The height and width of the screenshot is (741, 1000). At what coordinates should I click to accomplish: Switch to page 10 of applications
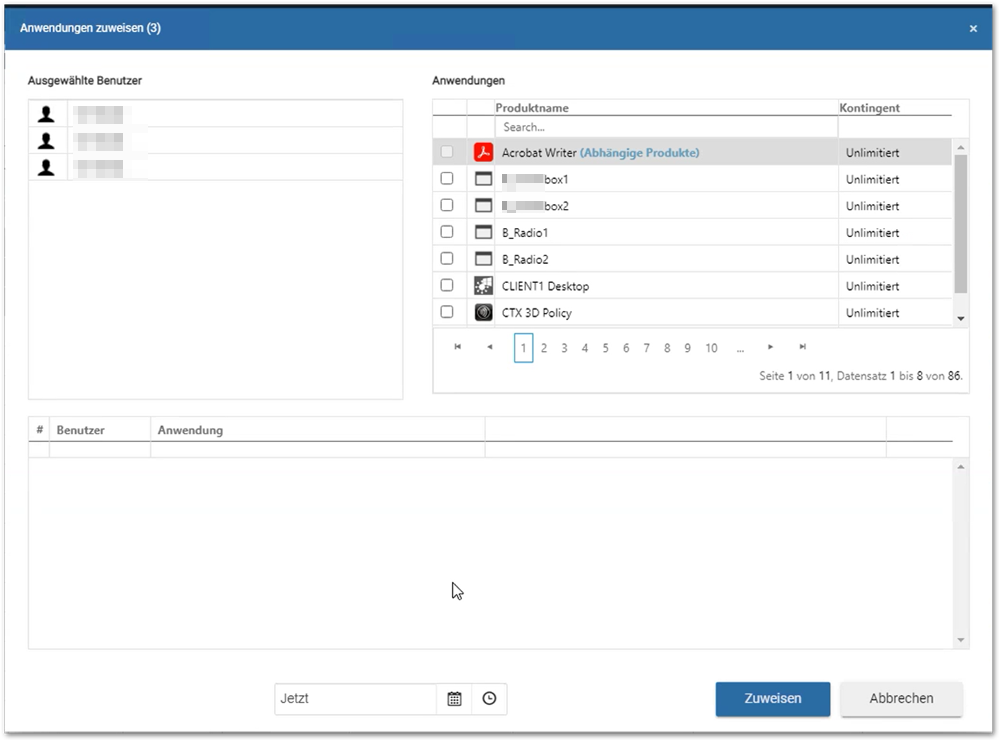point(711,348)
